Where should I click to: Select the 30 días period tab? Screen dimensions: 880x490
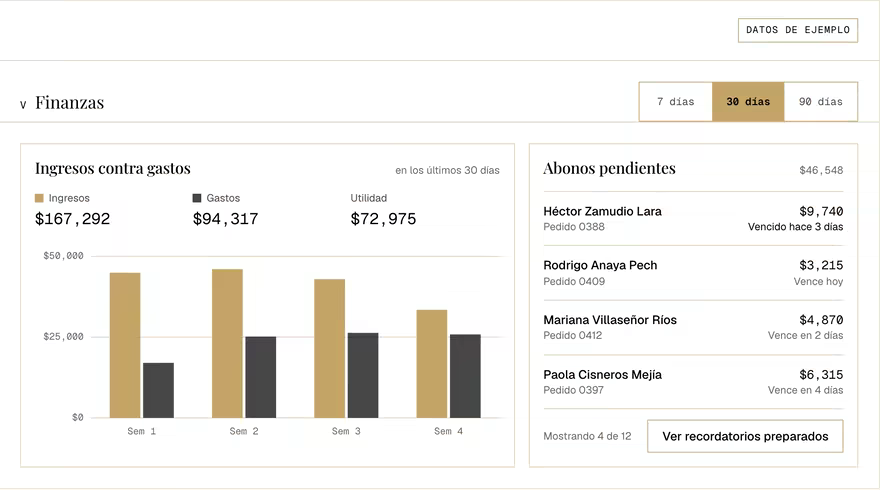point(748,102)
